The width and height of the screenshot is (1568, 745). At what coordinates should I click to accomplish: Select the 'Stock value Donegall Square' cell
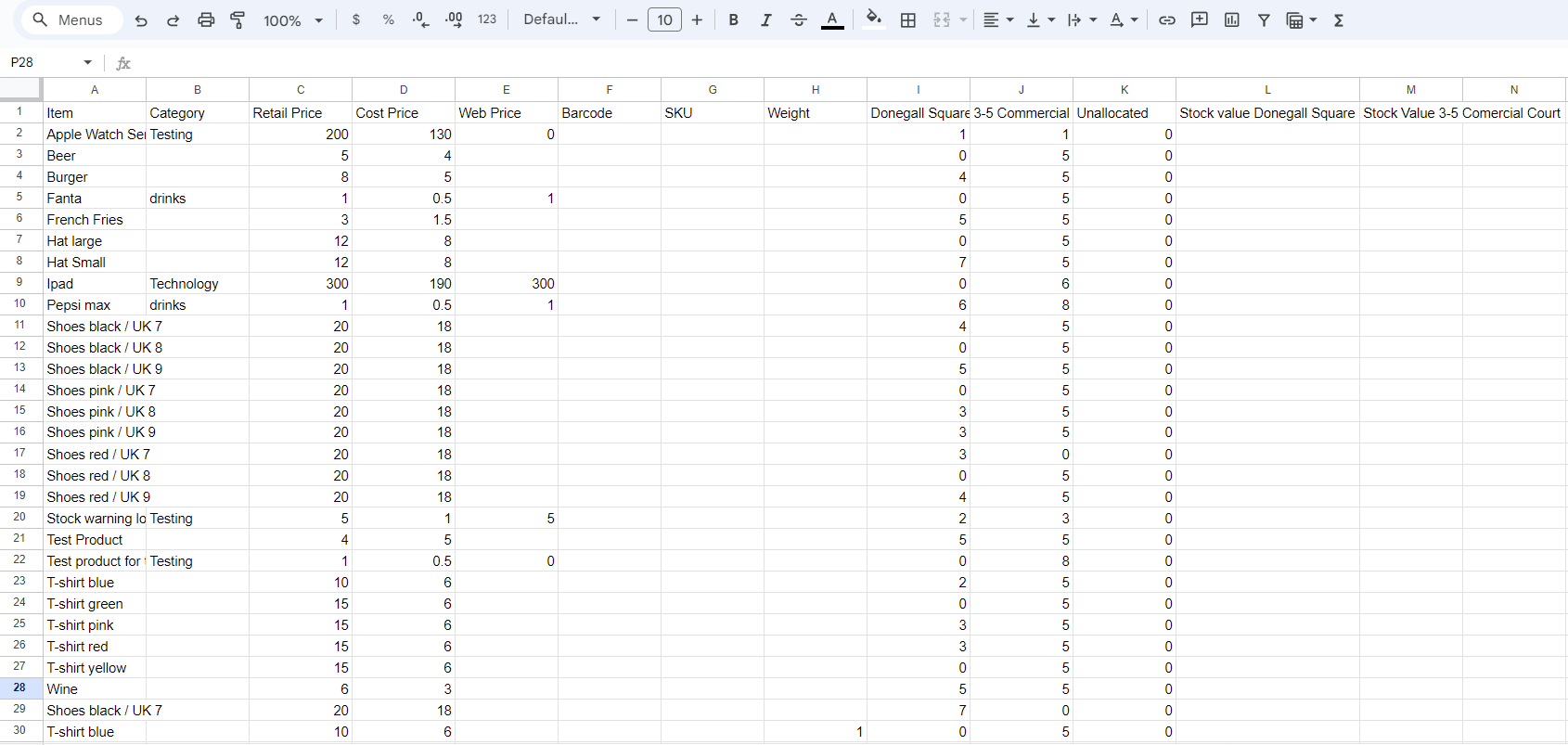point(1267,112)
